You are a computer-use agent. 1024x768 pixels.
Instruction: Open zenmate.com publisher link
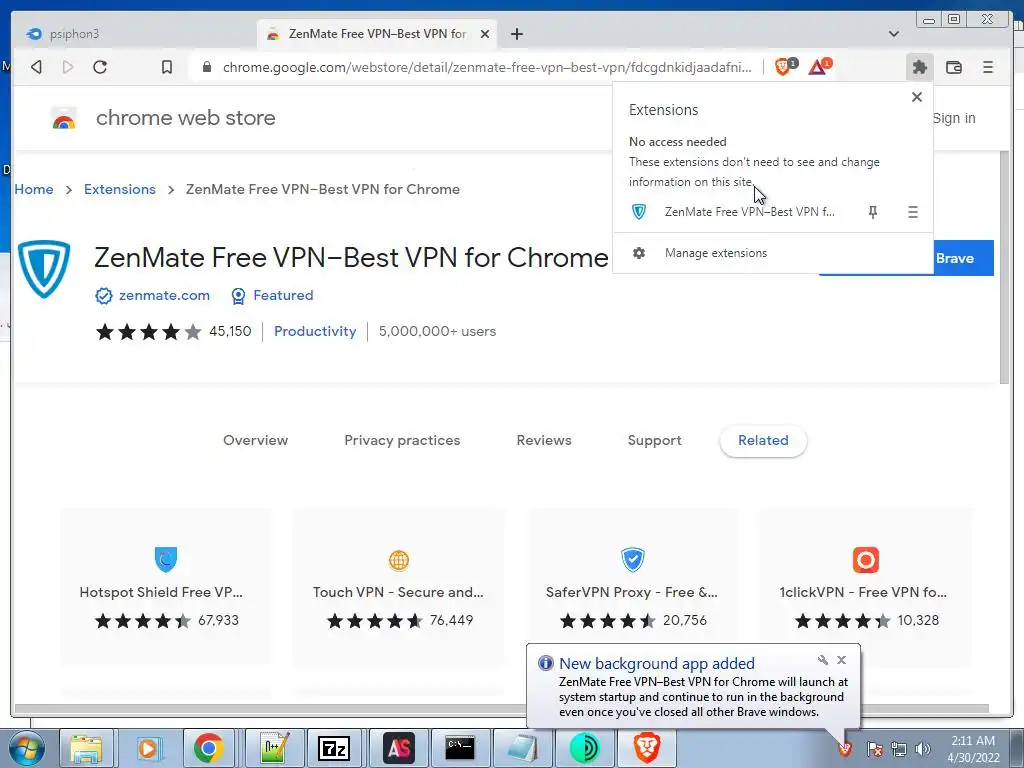point(164,295)
